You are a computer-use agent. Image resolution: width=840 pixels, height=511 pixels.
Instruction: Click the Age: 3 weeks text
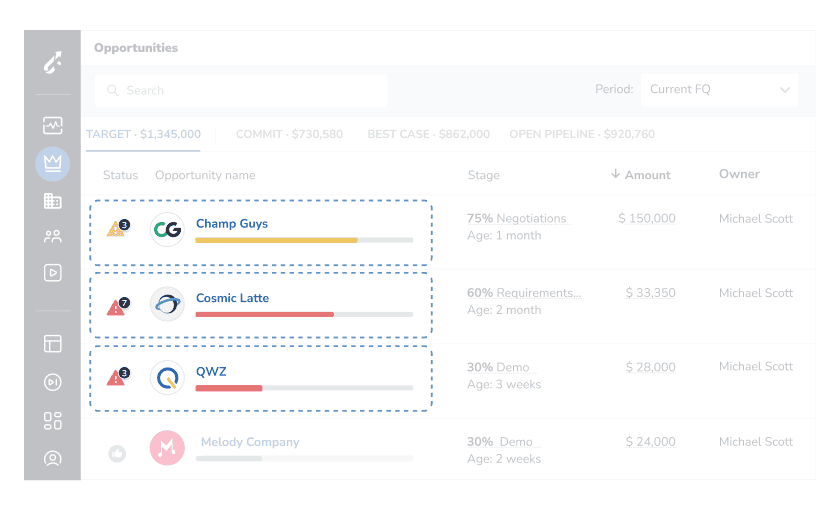point(504,385)
